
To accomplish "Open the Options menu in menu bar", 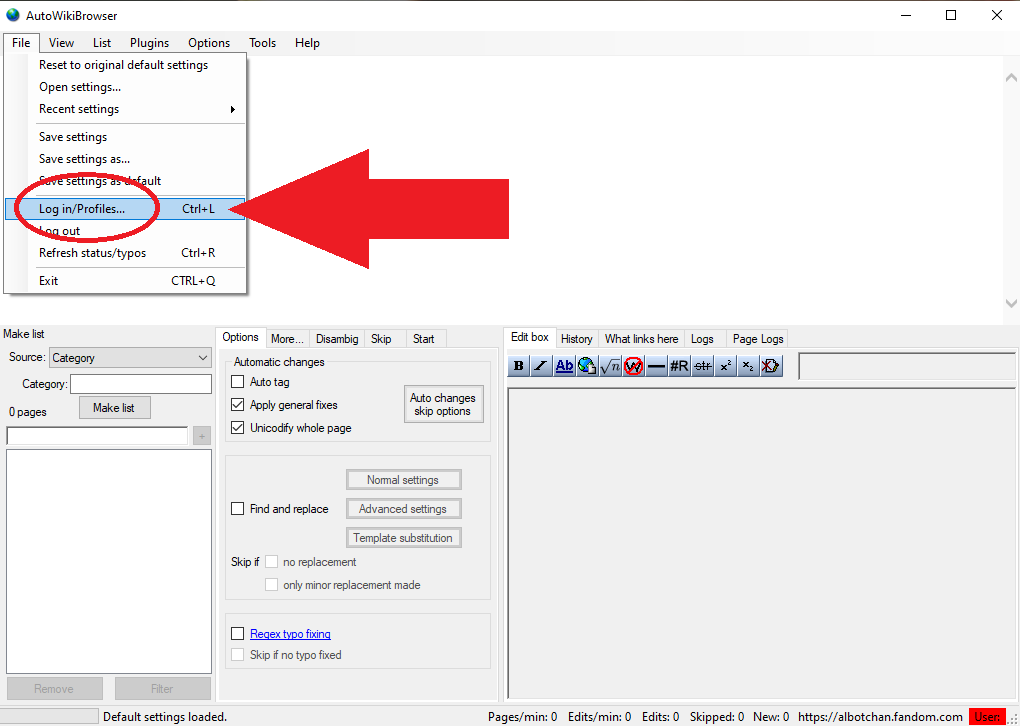I will pyautogui.click(x=209, y=43).
